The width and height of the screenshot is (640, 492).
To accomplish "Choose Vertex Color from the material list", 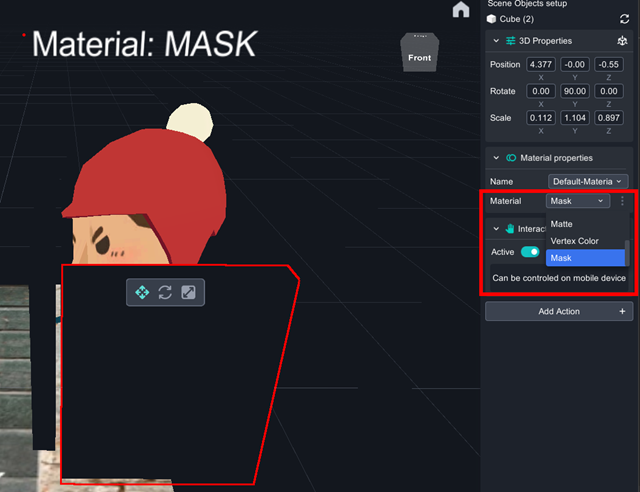I will 574,241.
